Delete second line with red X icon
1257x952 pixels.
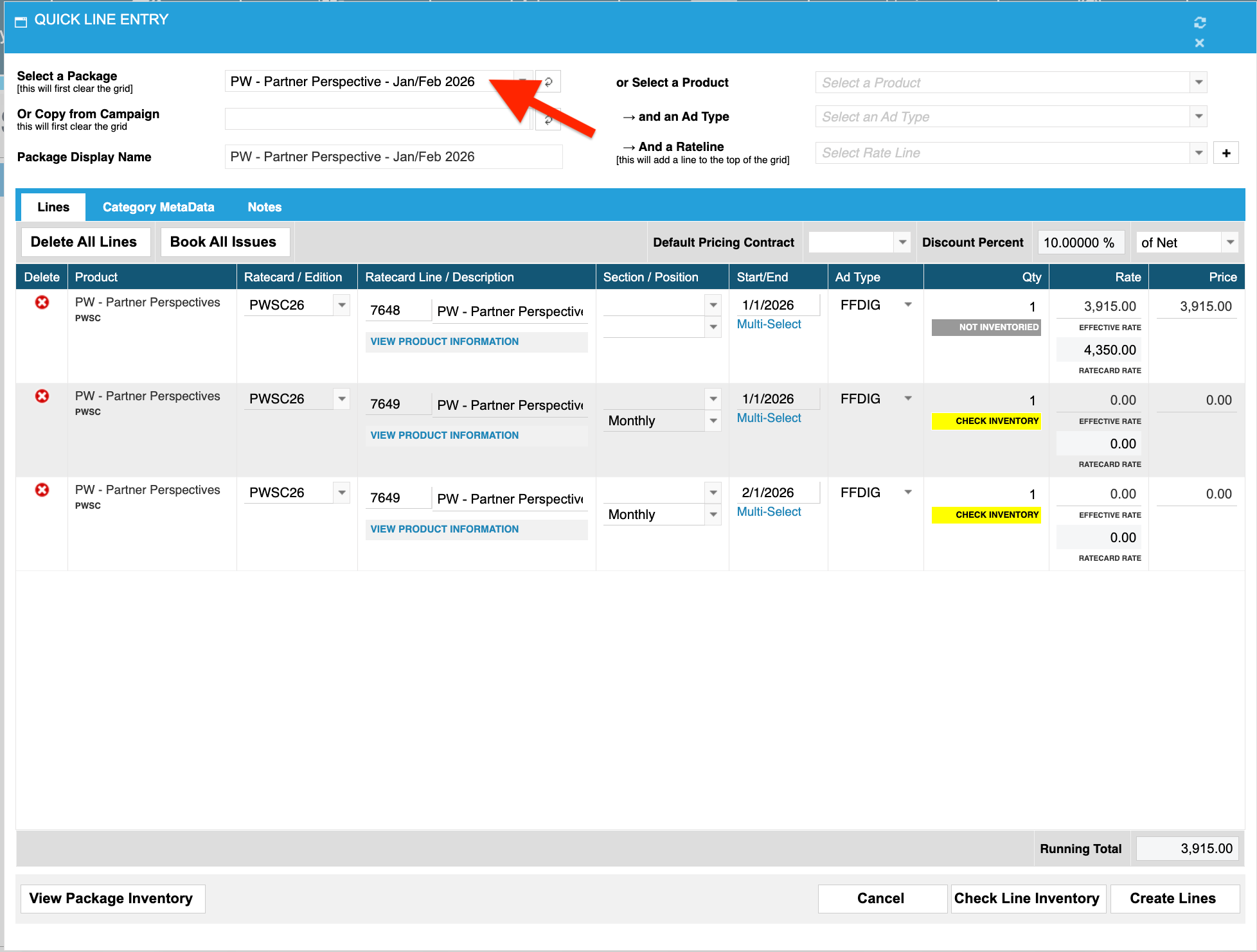click(x=42, y=396)
